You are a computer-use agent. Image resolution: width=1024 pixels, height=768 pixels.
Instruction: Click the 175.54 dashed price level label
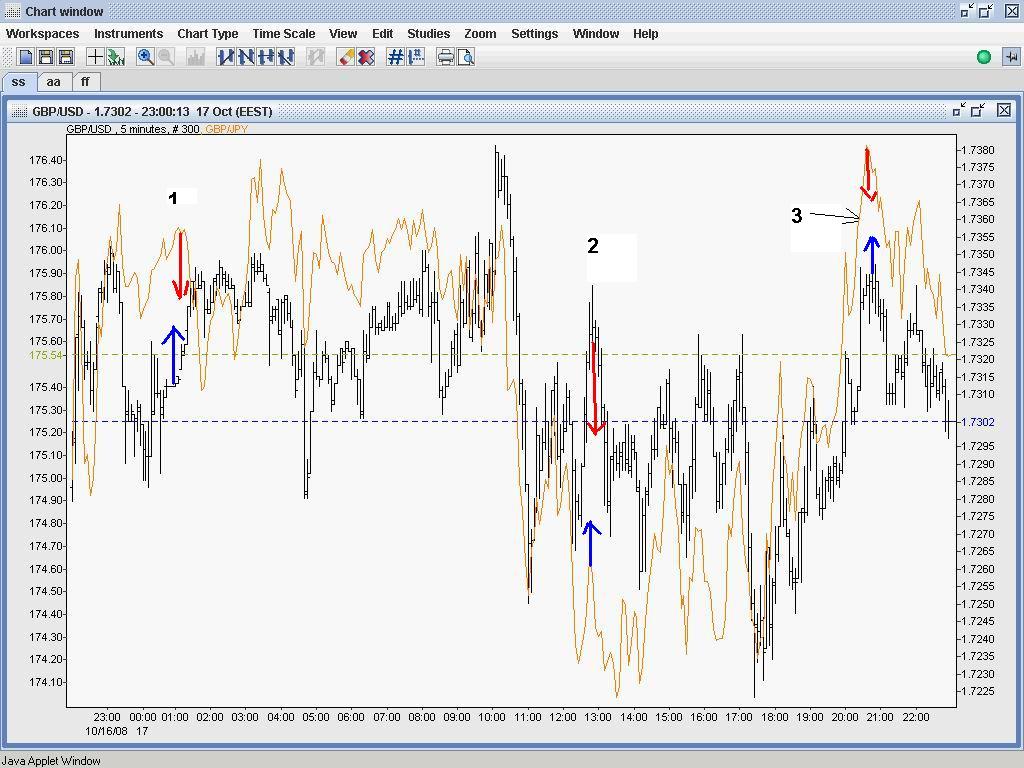(46, 355)
